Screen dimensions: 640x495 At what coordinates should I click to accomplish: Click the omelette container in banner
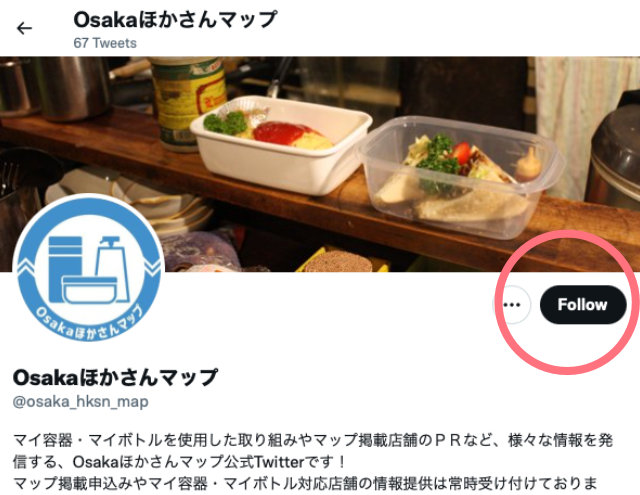click(281, 145)
